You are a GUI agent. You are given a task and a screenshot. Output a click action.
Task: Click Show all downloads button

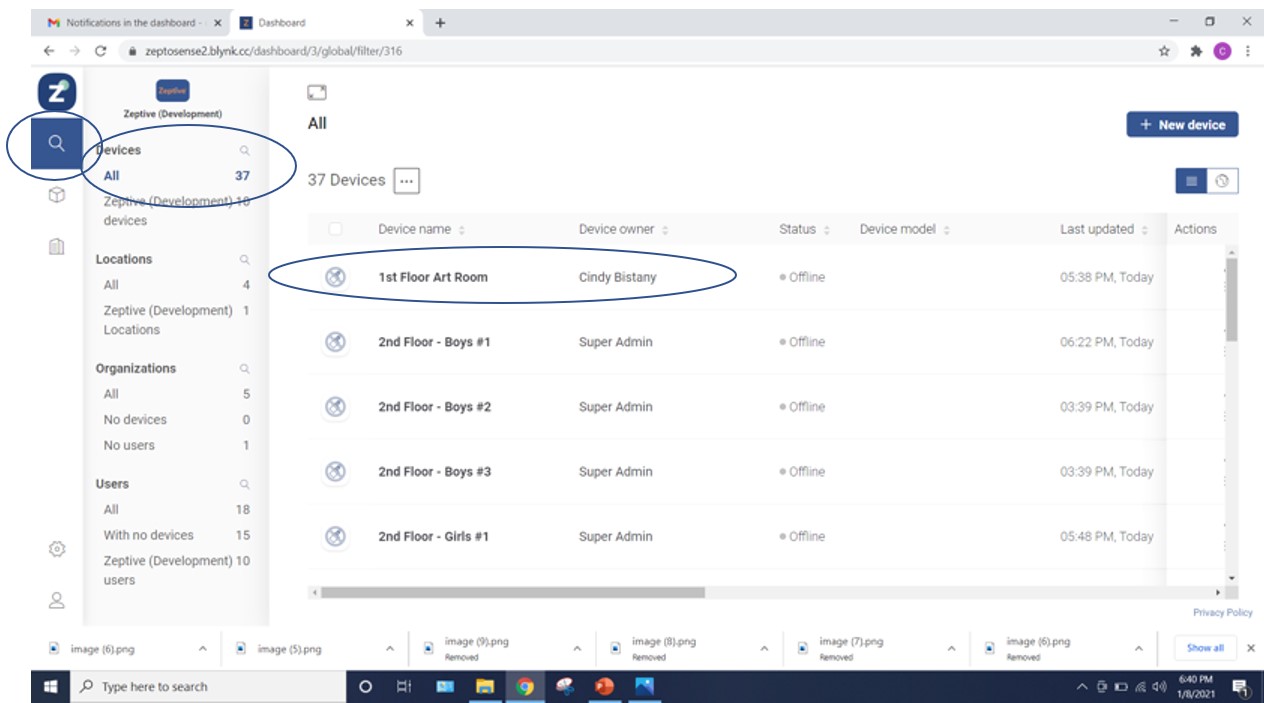[x=1205, y=648]
